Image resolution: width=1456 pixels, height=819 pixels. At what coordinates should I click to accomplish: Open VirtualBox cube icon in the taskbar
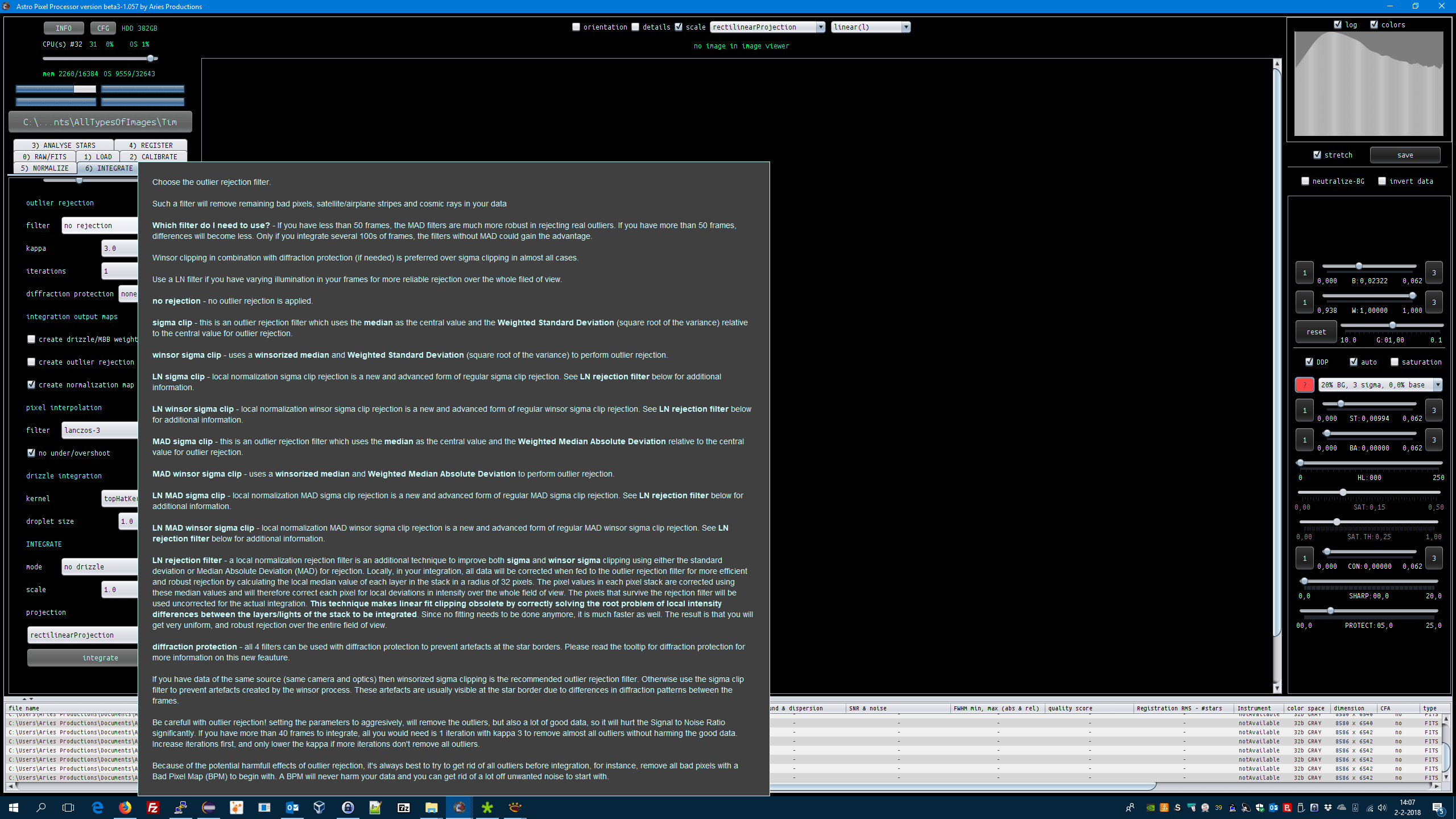pyautogui.click(x=320, y=807)
